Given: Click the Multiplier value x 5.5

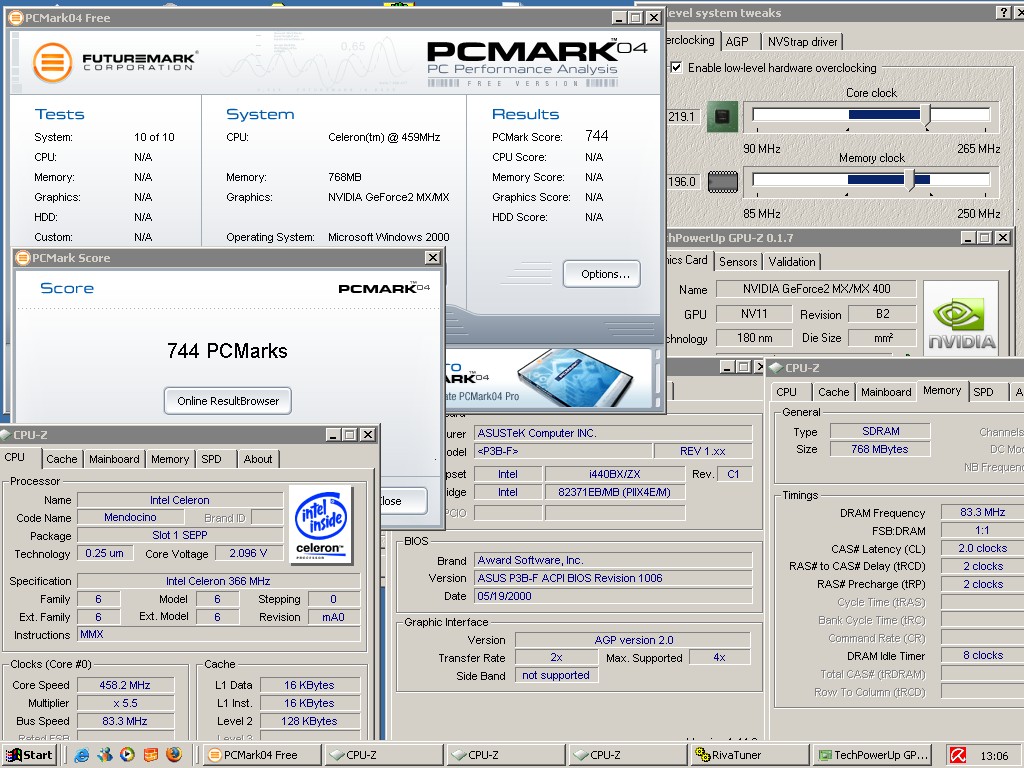Looking at the screenshot, I should point(125,703).
